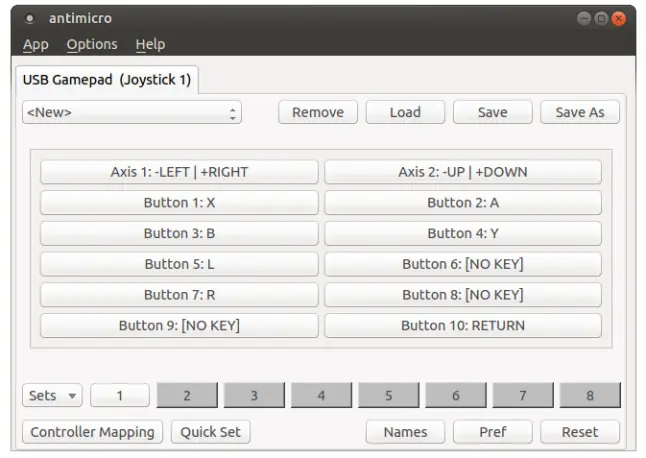Viewport: 646px width, 458px height.
Task: Edit the Button 5: L mapping
Action: [179, 264]
